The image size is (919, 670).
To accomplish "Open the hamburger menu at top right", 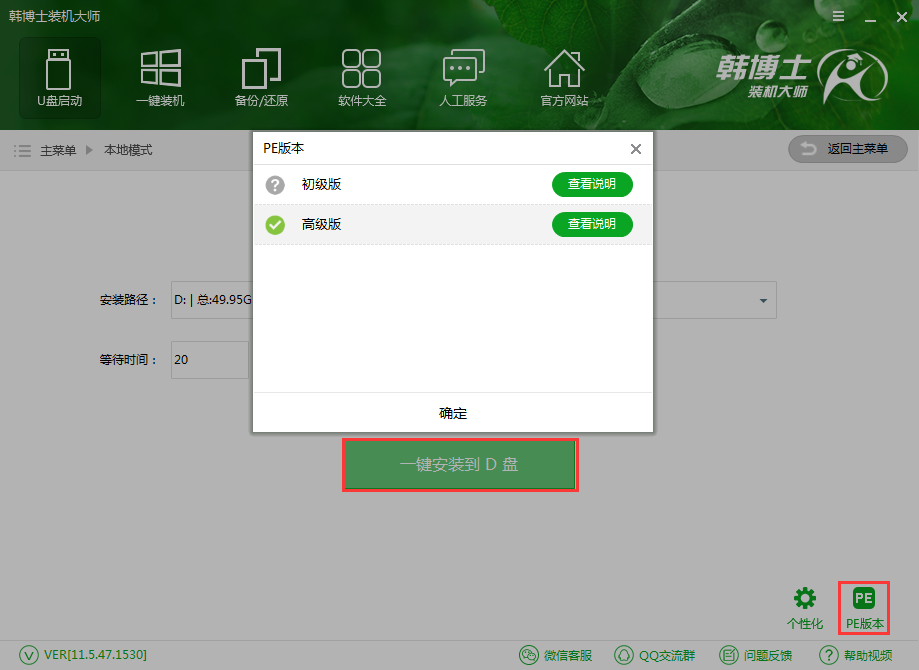I will tap(838, 16).
